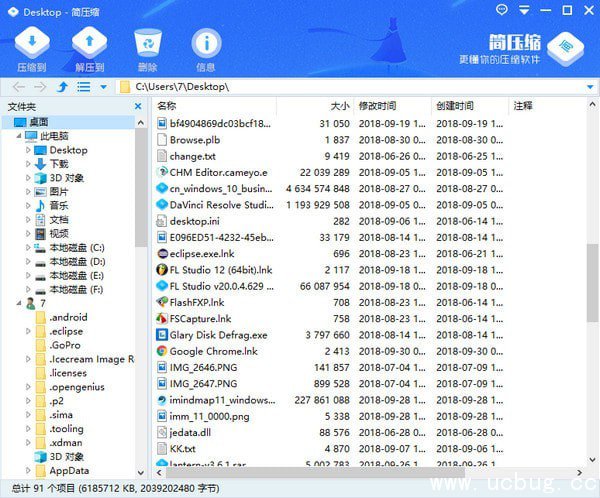Click the FSCapture.lnk icon
600x498 pixels.
tap(162, 318)
